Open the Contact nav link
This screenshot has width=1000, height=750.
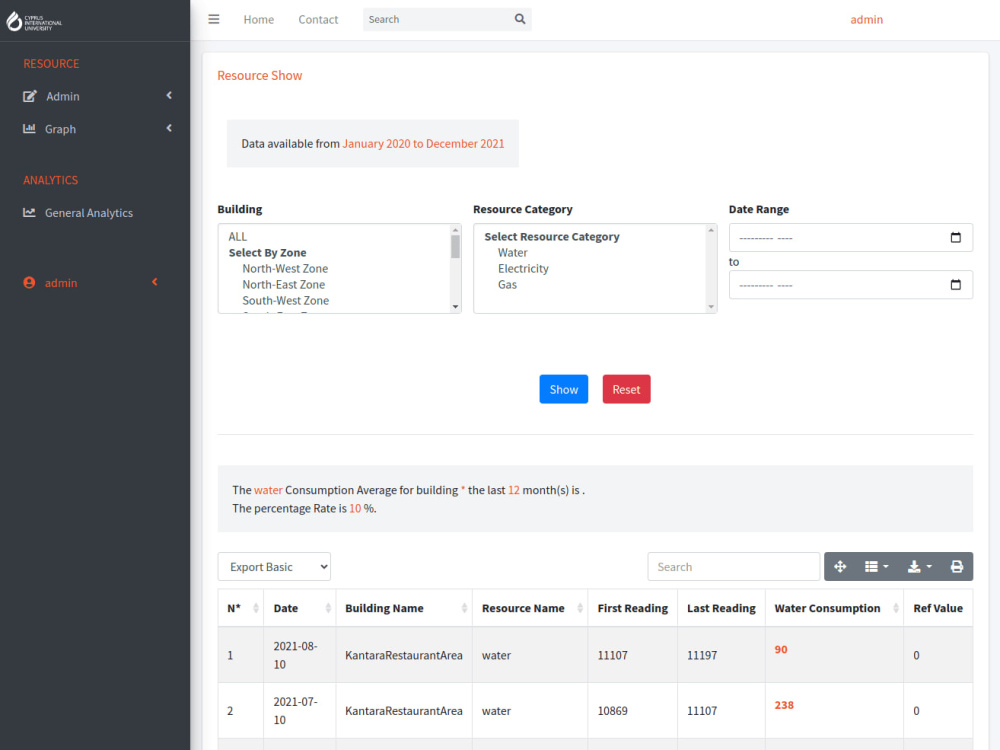[x=318, y=20]
